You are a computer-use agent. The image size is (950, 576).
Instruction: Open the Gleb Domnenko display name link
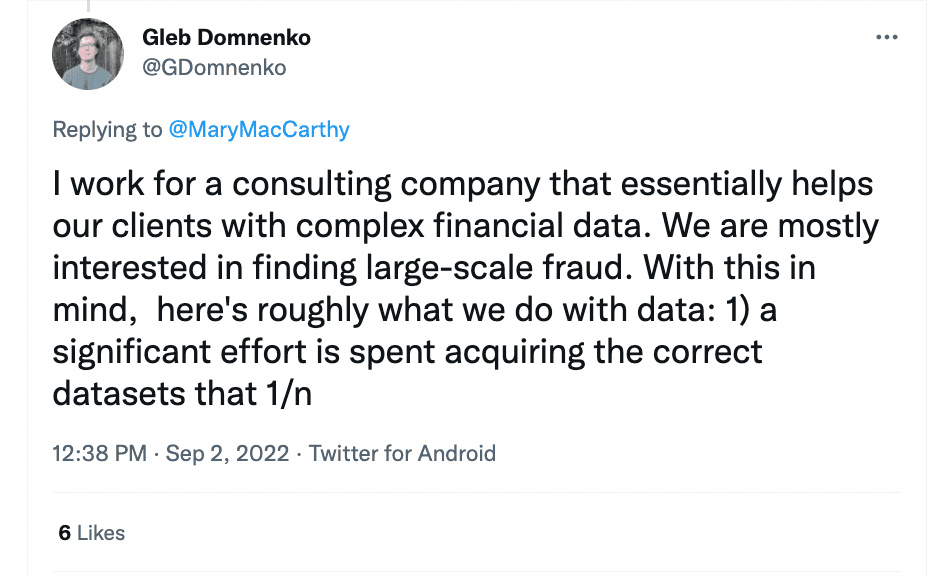point(227,38)
